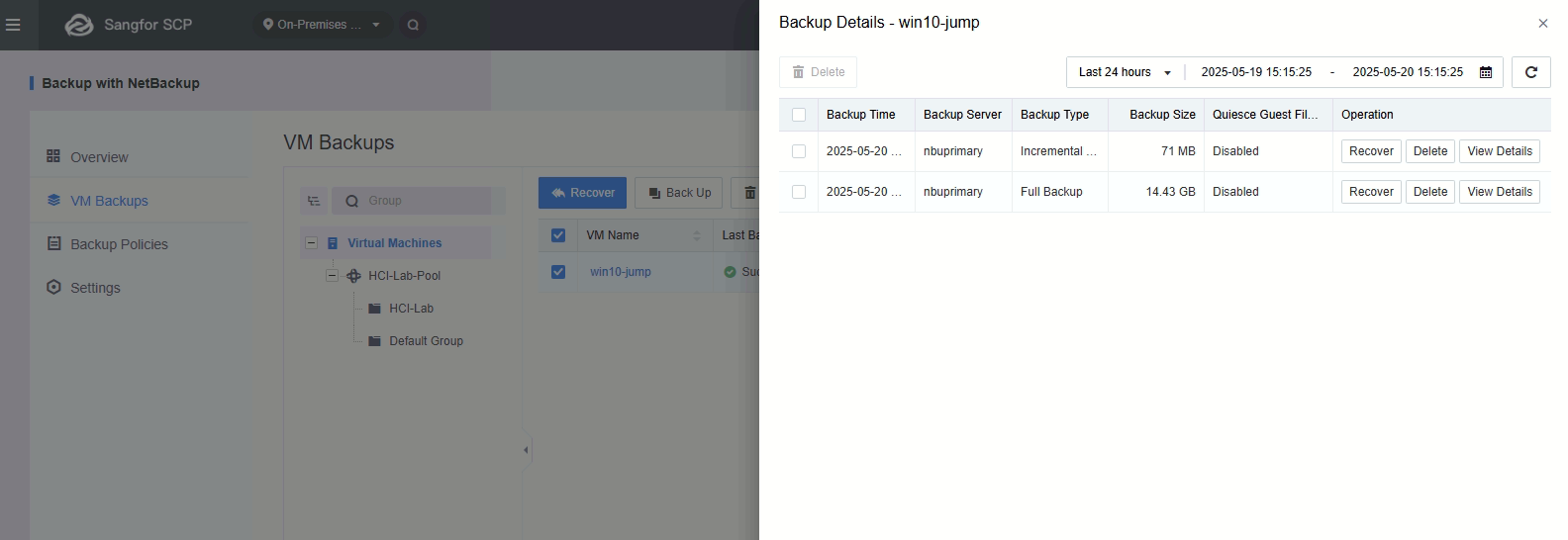Sort by VM Name column arrows
This screenshot has height=540, width=1568.
pos(697,235)
